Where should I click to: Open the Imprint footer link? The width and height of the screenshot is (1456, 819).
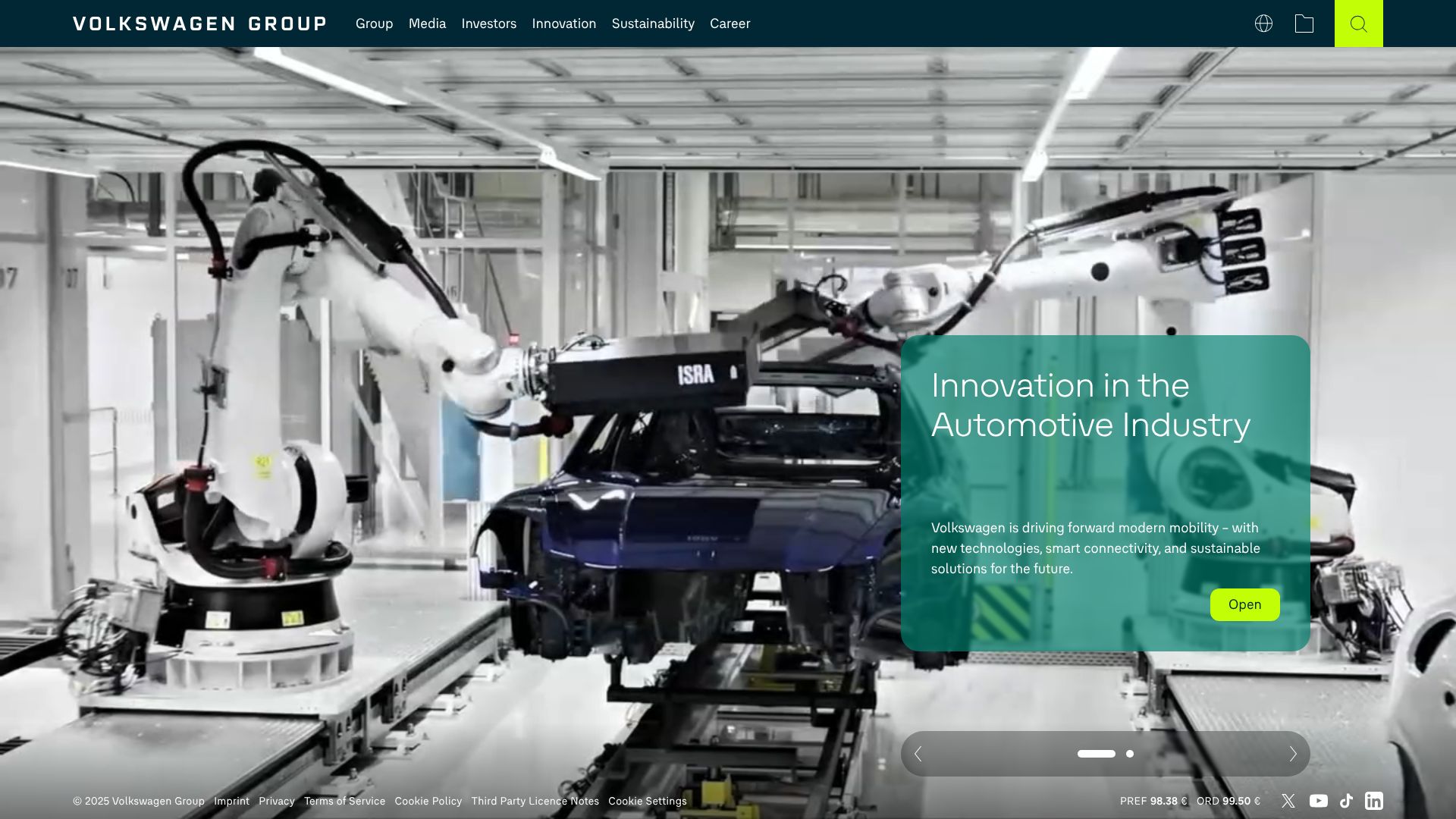point(231,801)
